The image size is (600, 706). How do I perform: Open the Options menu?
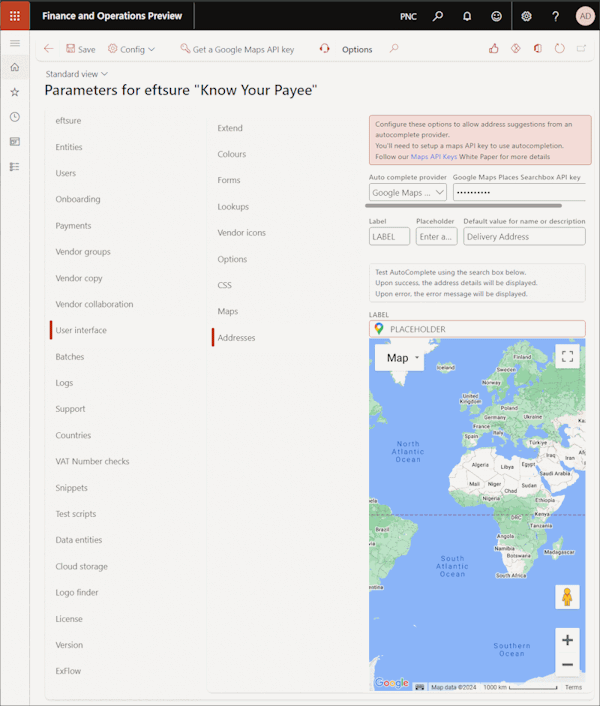[357, 50]
